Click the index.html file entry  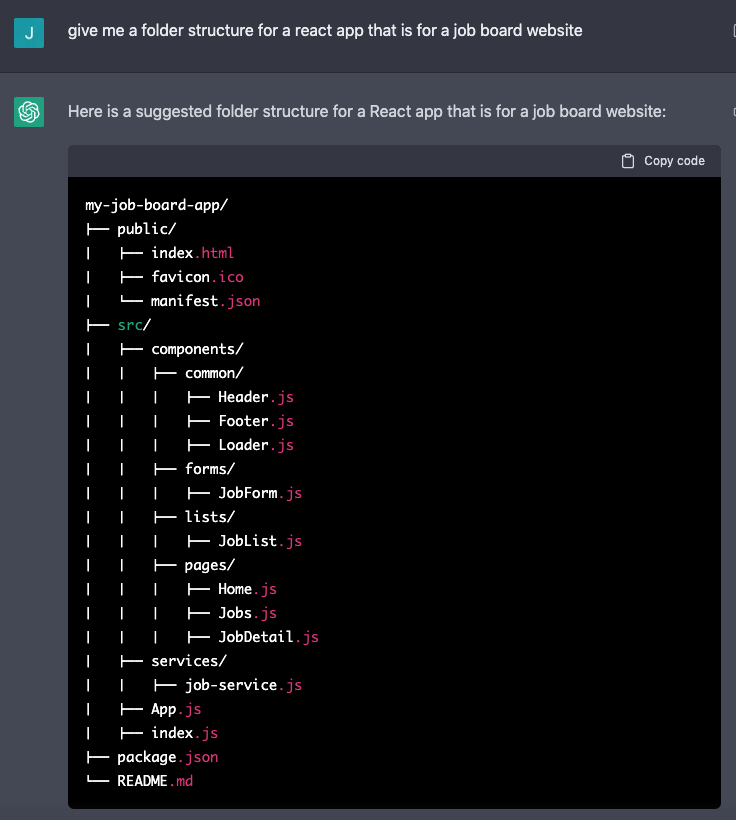click(192, 253)
